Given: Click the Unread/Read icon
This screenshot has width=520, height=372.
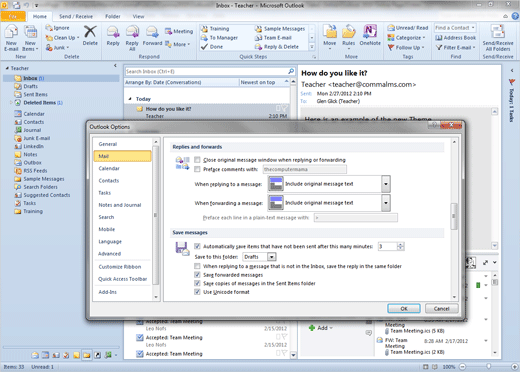Looking at the screenshot, I should [x=391, y=28].
